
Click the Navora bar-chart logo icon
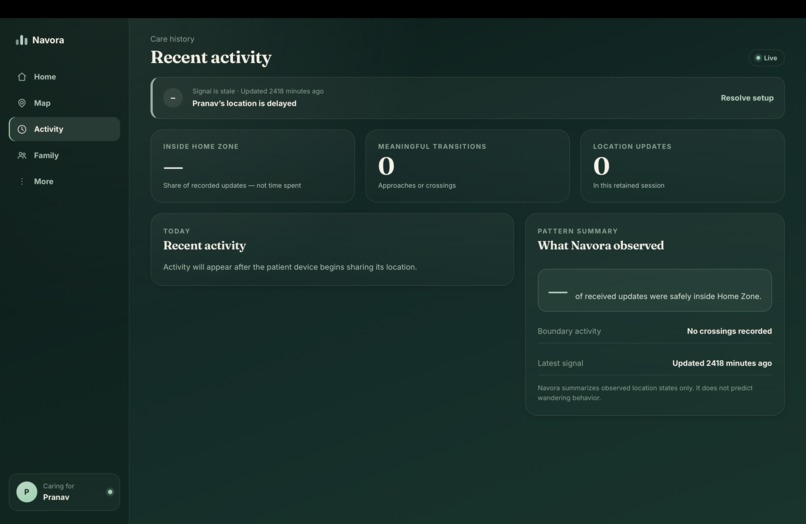pyautogui.click(x=21, y=40)
